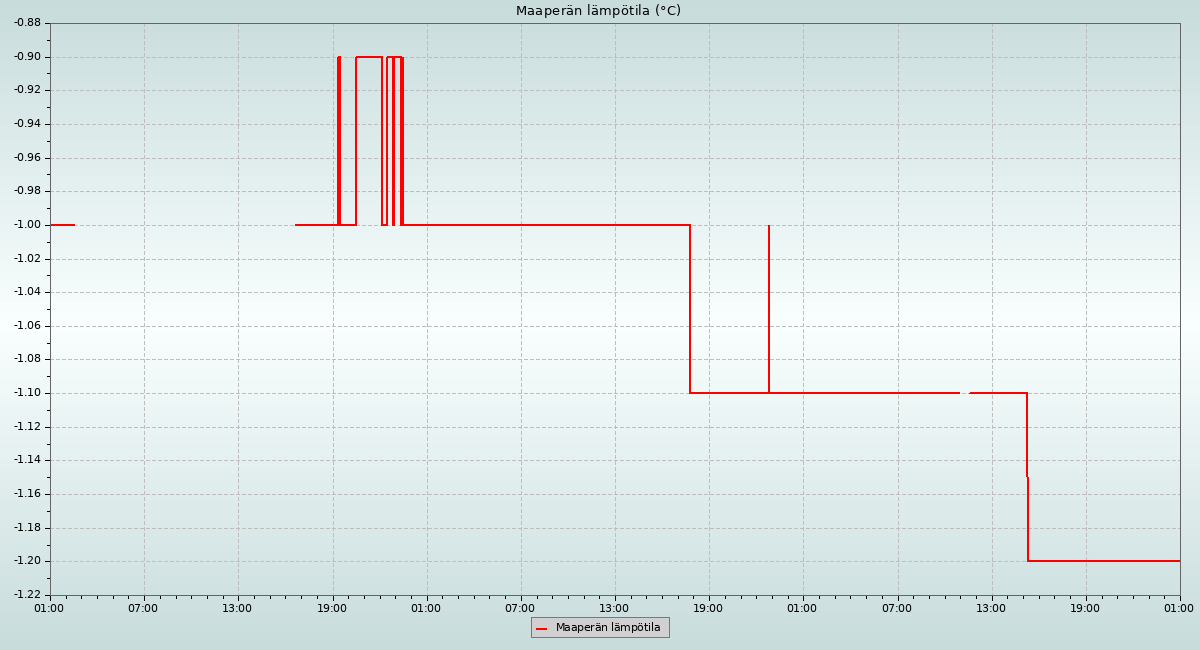Click the vertical drop from -1.10 to -1.20

pyautogui.click(x=1027, y=480)
